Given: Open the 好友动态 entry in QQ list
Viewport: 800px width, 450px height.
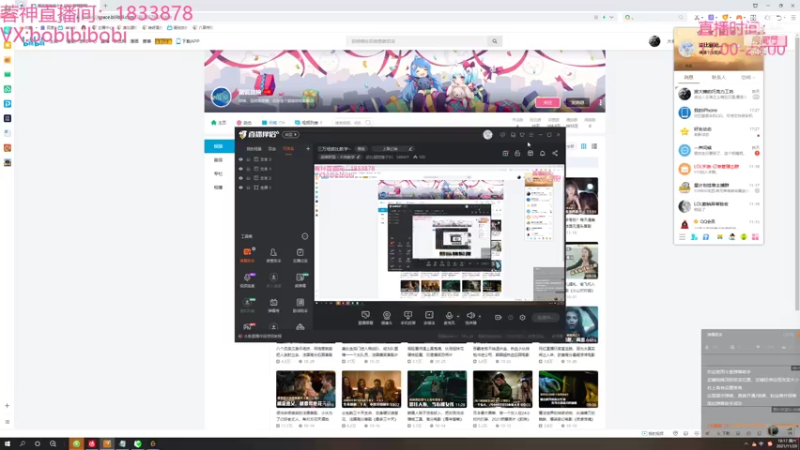Looking at the screenshot, I should [718, 132].
